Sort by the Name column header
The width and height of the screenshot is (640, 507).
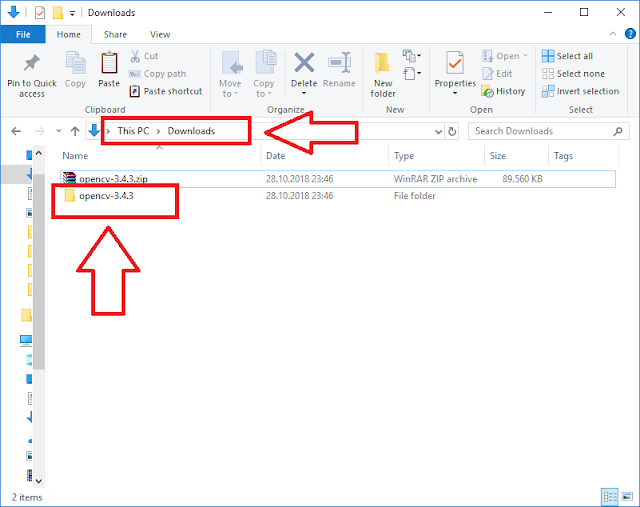point(75,156)
